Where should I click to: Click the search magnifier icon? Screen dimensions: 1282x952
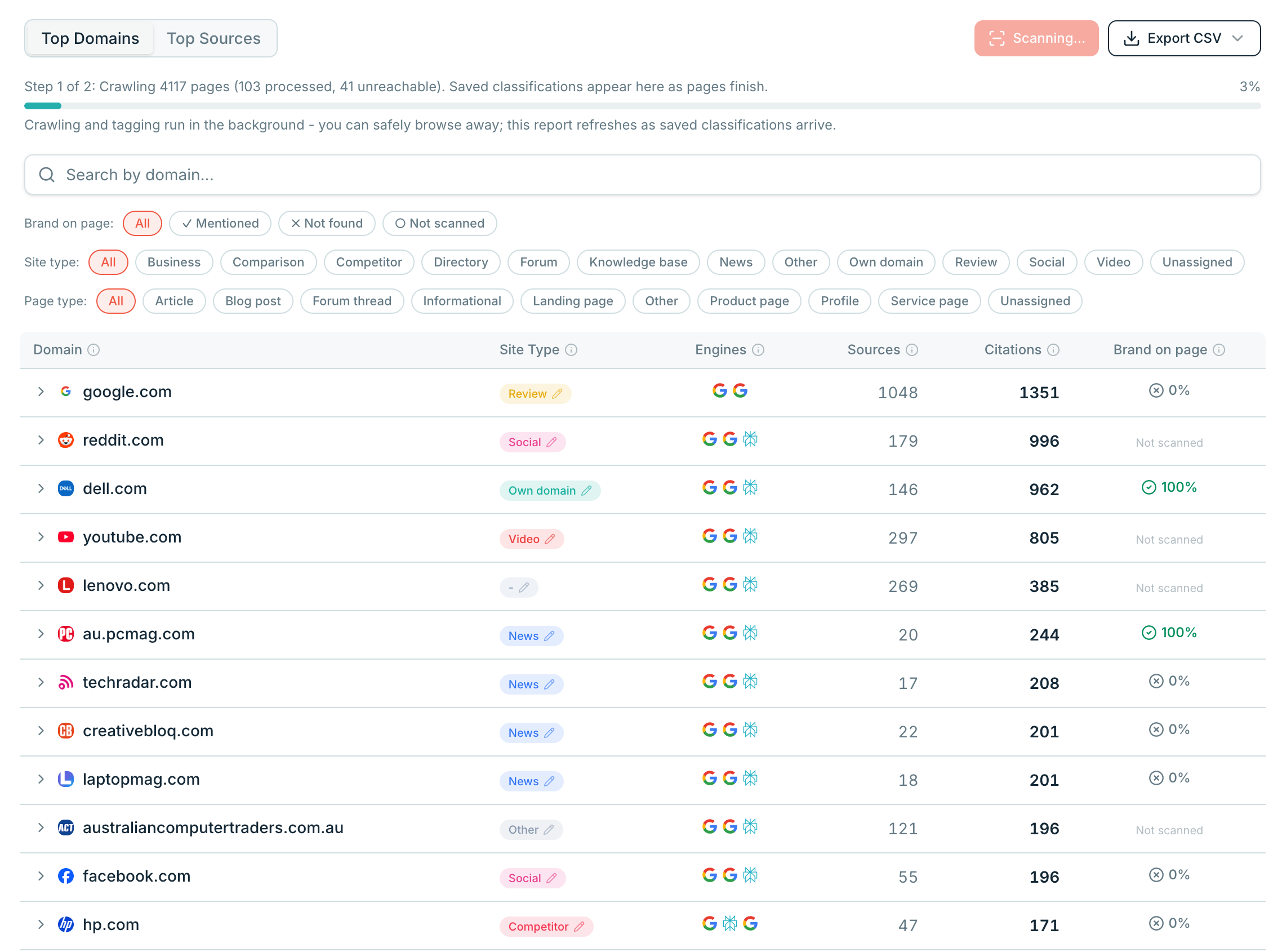[x=47, y=175]
